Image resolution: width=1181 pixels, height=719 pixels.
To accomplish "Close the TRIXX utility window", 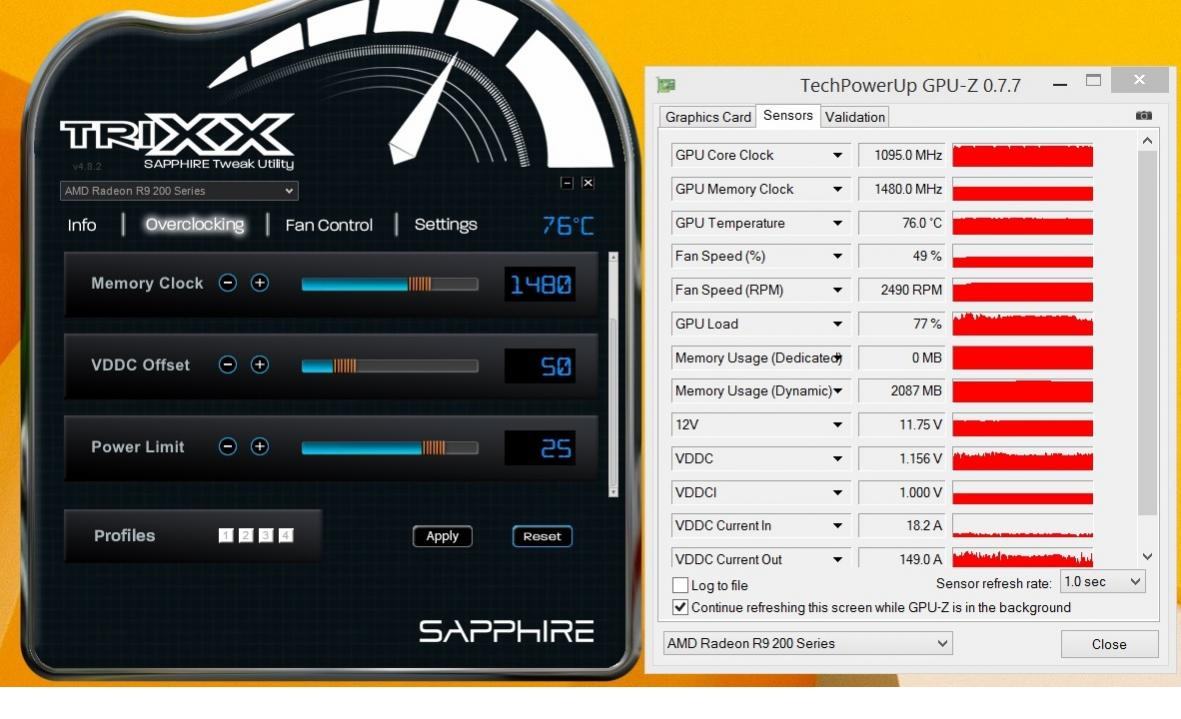I will pos(588,183).
